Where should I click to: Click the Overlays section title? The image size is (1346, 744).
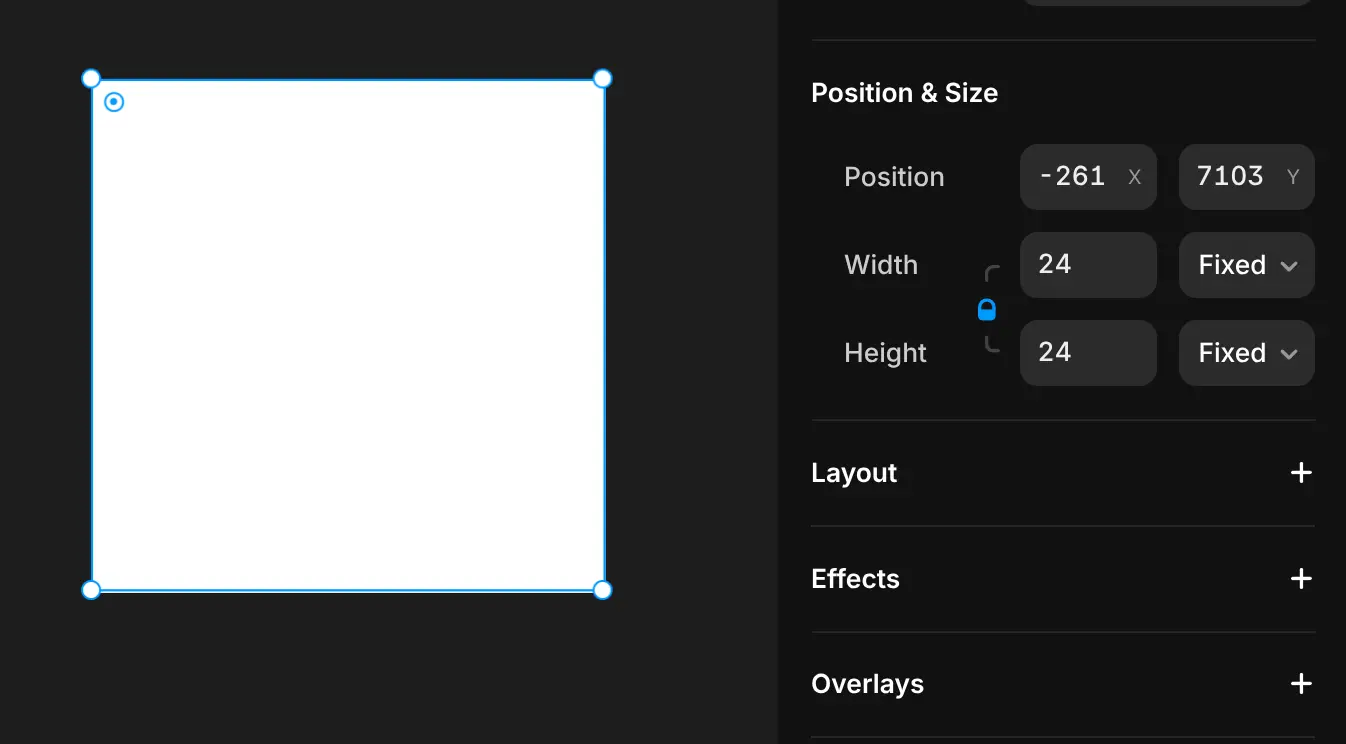[x=867, y=684]
